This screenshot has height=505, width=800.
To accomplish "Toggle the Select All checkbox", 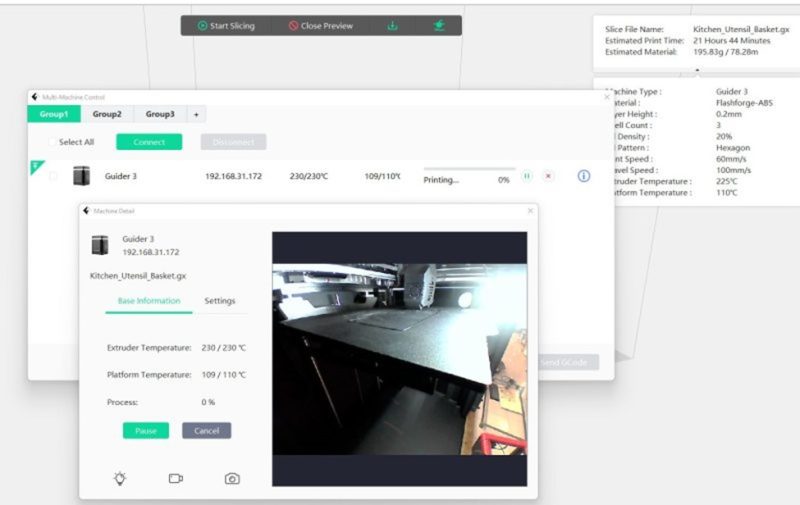I will tap(53, 142).
